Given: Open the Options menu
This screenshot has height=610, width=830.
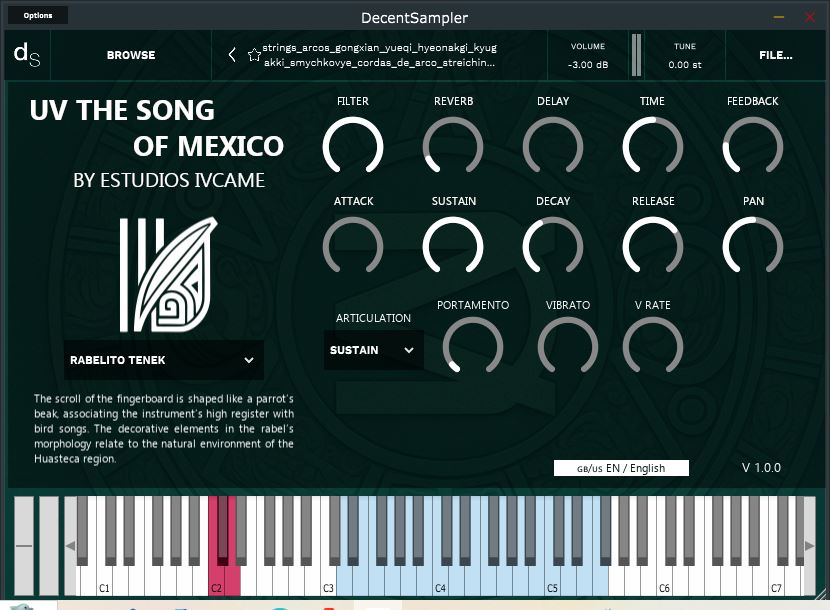Looking at the screenshot, I should (38, 15).
